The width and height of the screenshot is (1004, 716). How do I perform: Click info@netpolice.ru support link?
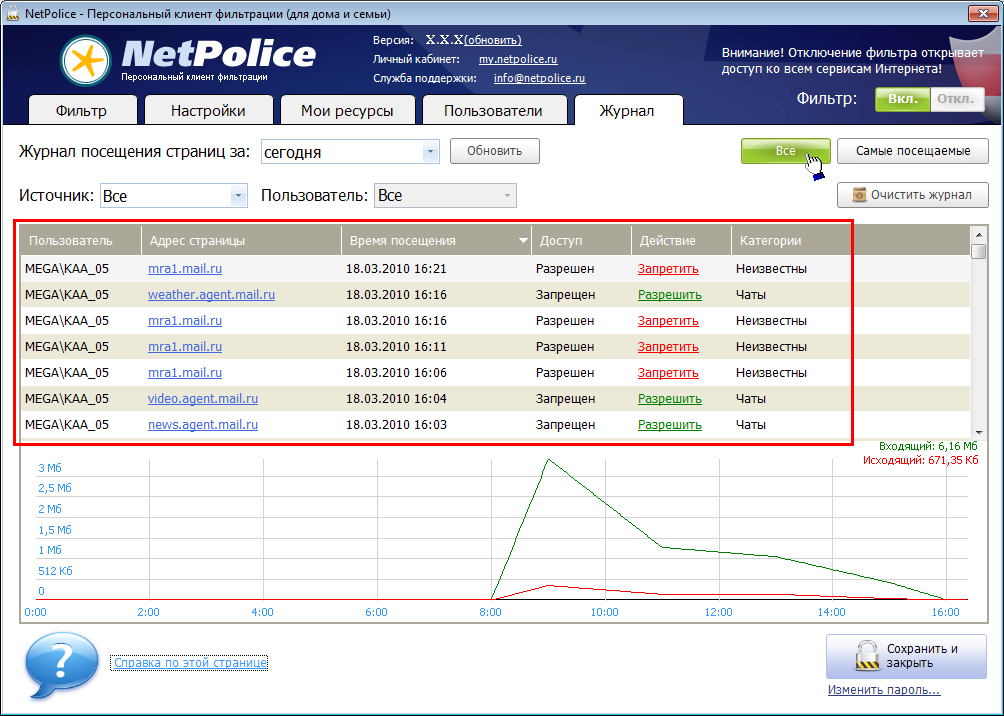pos(539,78)
